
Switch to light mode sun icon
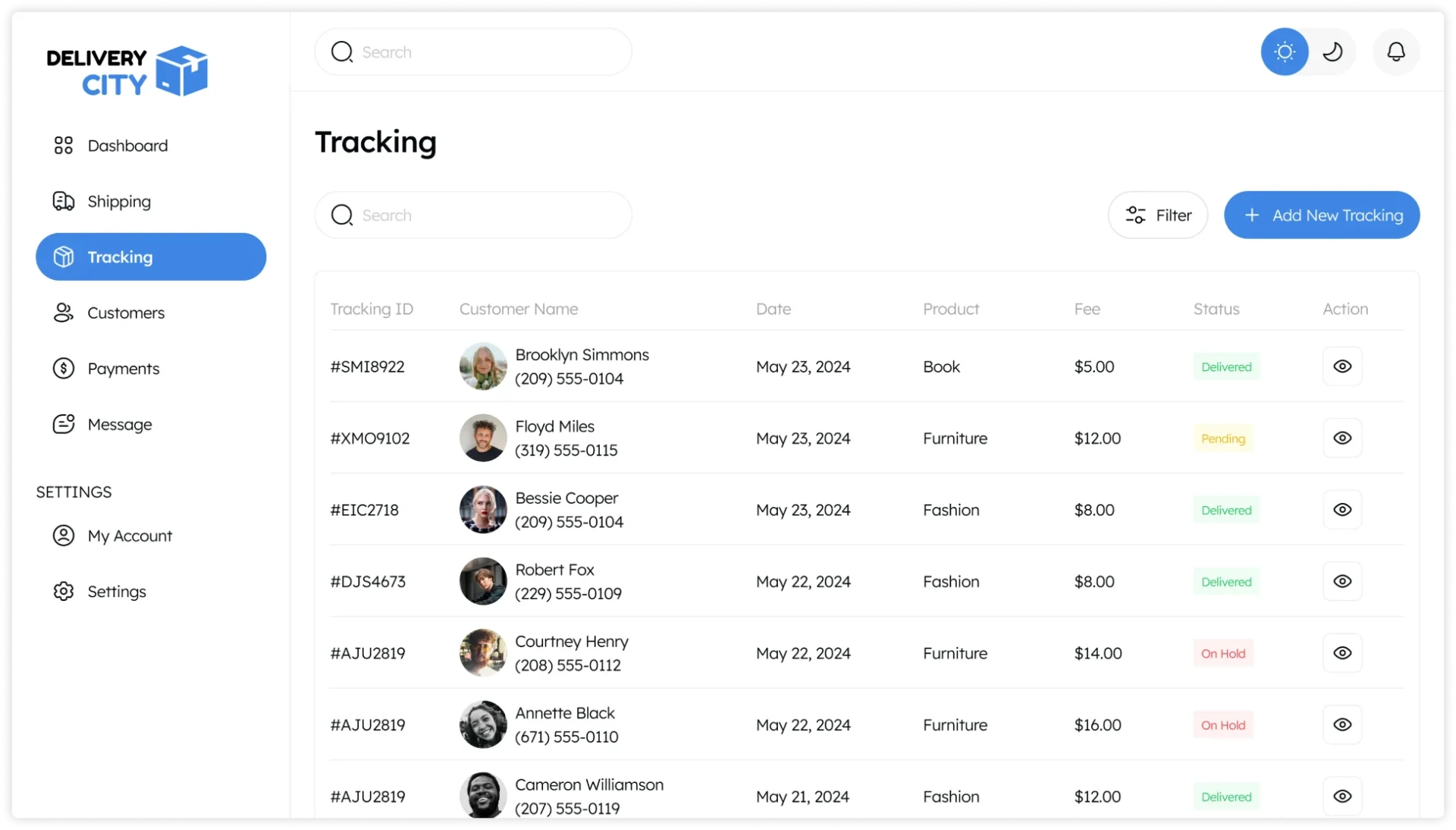point(1284,52)
